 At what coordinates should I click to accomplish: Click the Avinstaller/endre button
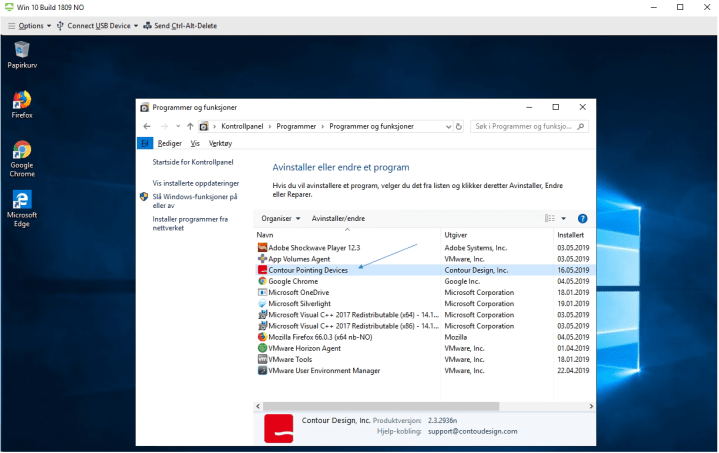pos(338,218)
